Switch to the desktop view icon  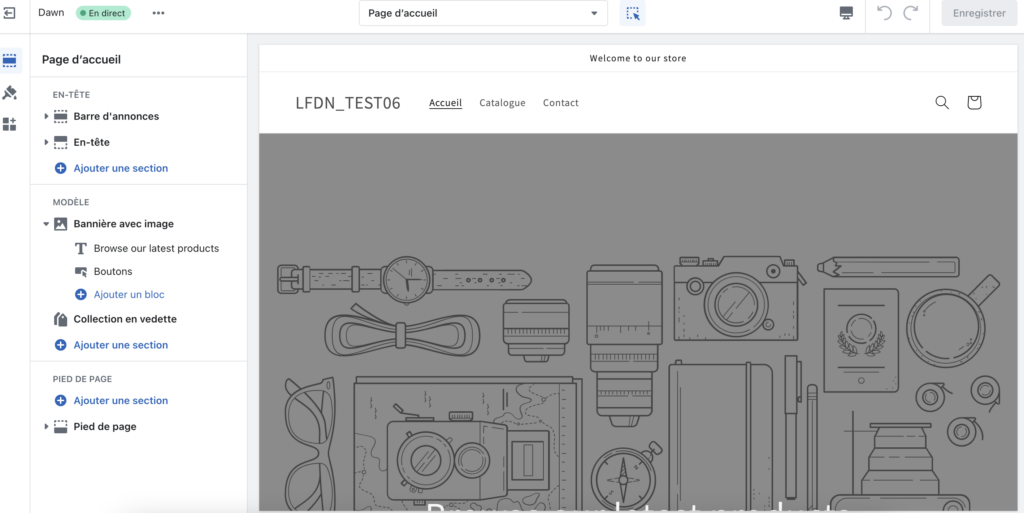(846, 13)
